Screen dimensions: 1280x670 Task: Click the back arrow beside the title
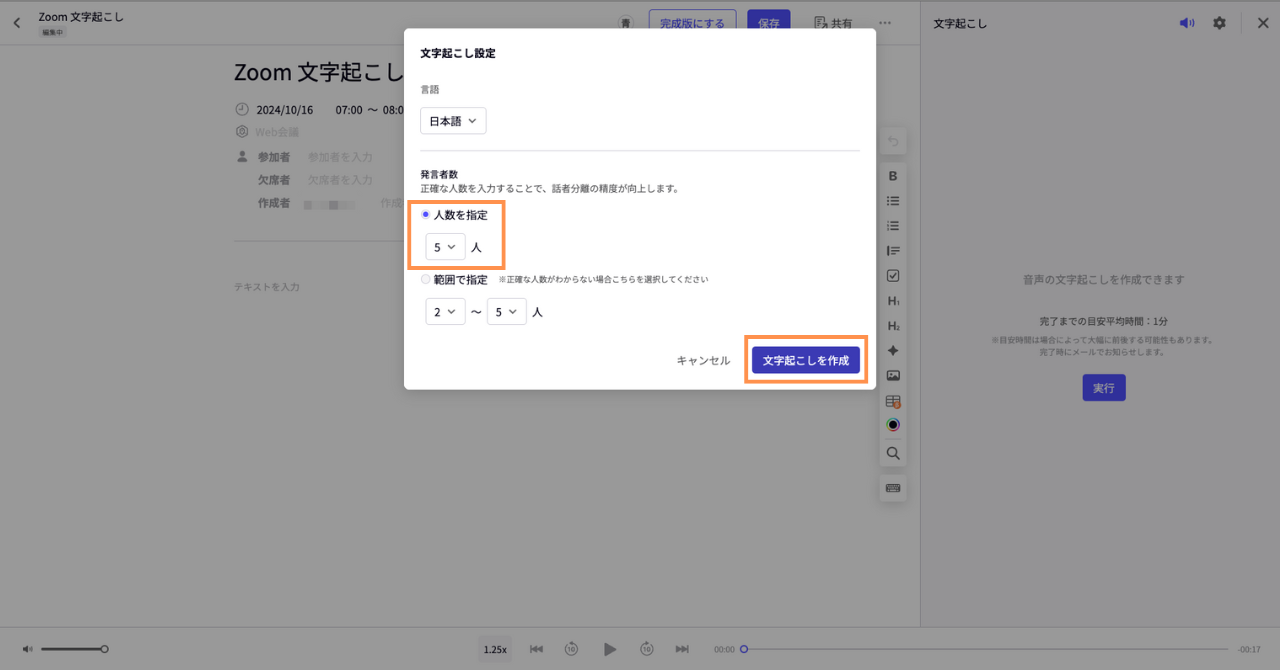pos(17,23)
